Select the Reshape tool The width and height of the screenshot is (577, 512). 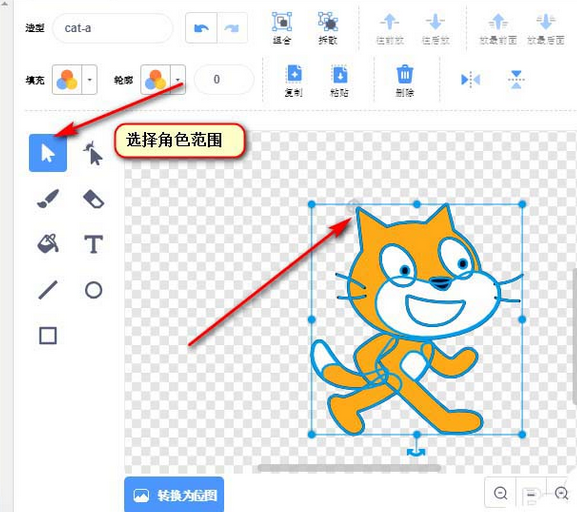93,153
